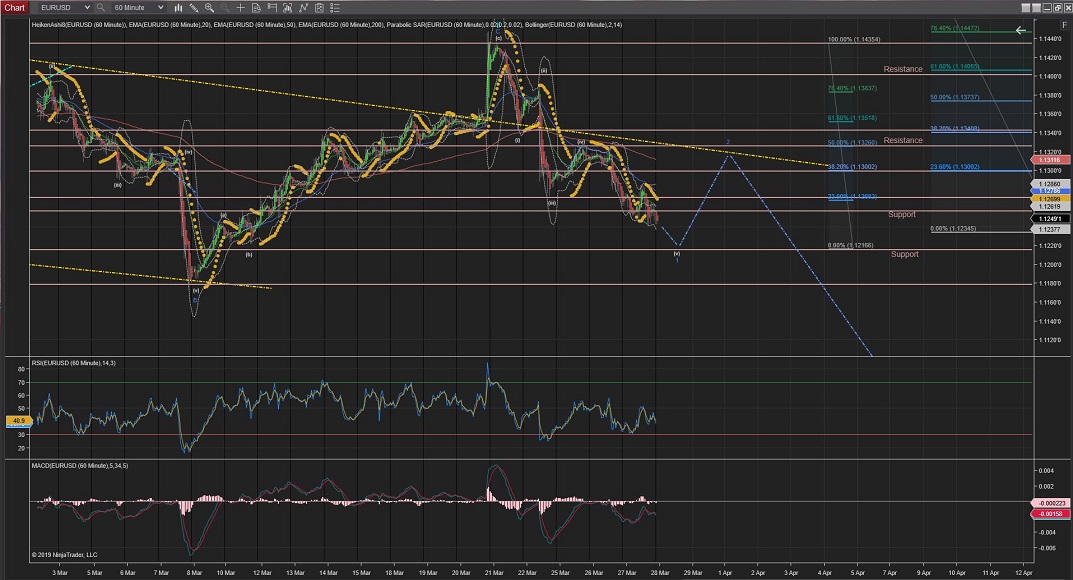Viewport: 1073px width, 580px height.
Task: Open the Data Series icon
Action: 287,7
